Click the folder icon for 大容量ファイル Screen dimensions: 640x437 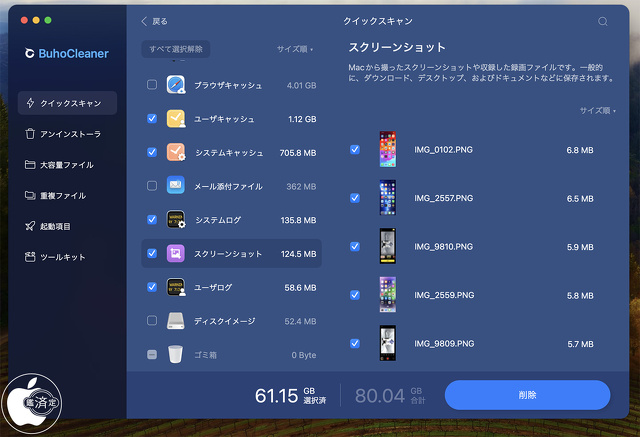point(30,164)
